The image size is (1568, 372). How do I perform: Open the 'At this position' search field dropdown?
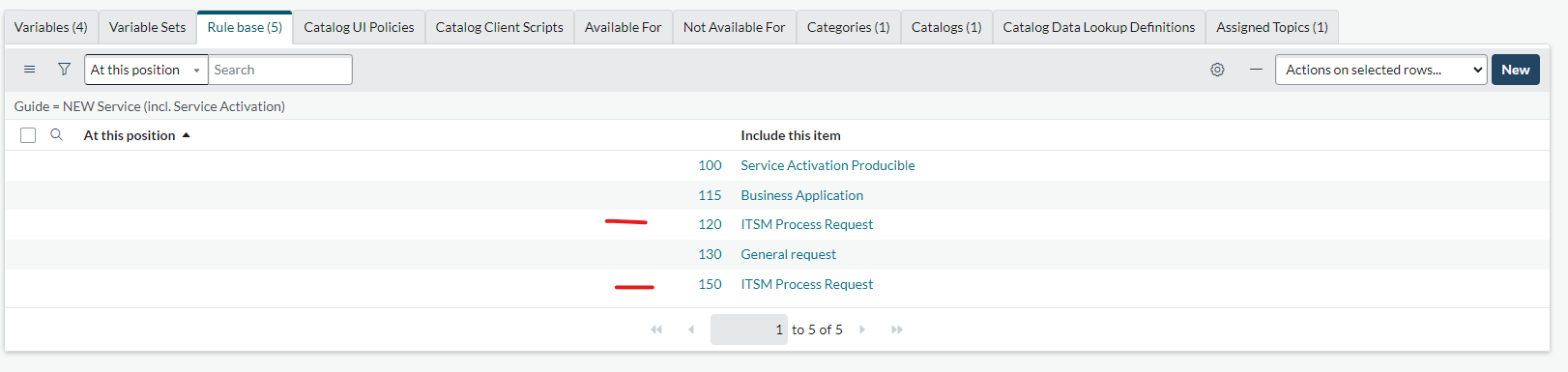146,70
